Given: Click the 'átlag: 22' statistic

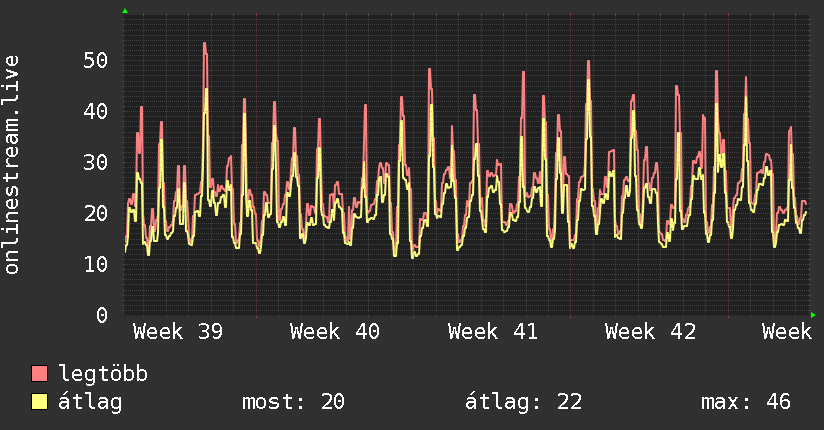Looking at the screenshot, I should click(x=523, y=402).
